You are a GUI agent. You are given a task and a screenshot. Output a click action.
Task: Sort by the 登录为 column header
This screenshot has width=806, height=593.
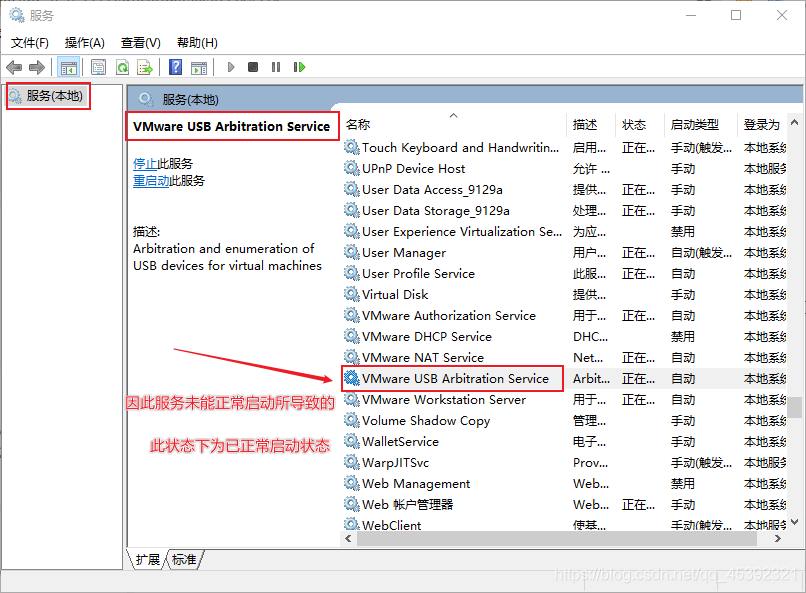click(762, 124)
